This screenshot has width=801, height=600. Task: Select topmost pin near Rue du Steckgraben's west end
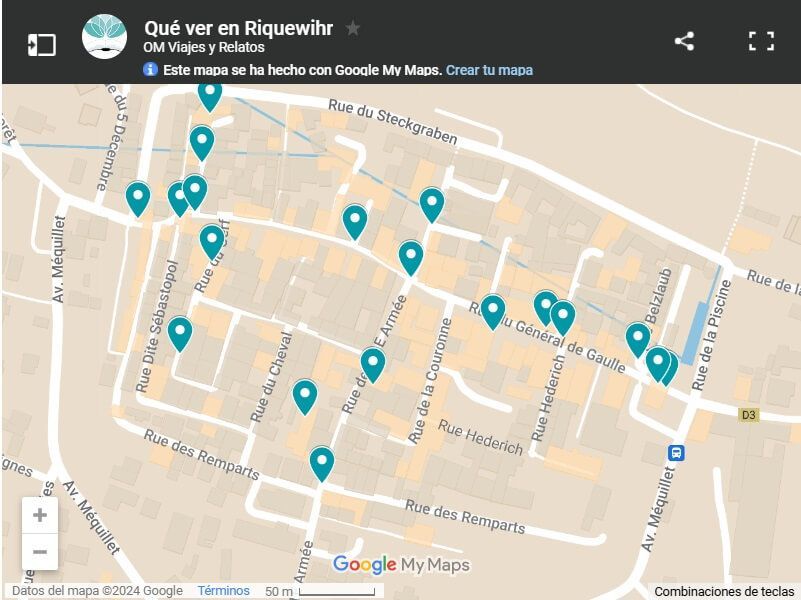coord(210,96)
